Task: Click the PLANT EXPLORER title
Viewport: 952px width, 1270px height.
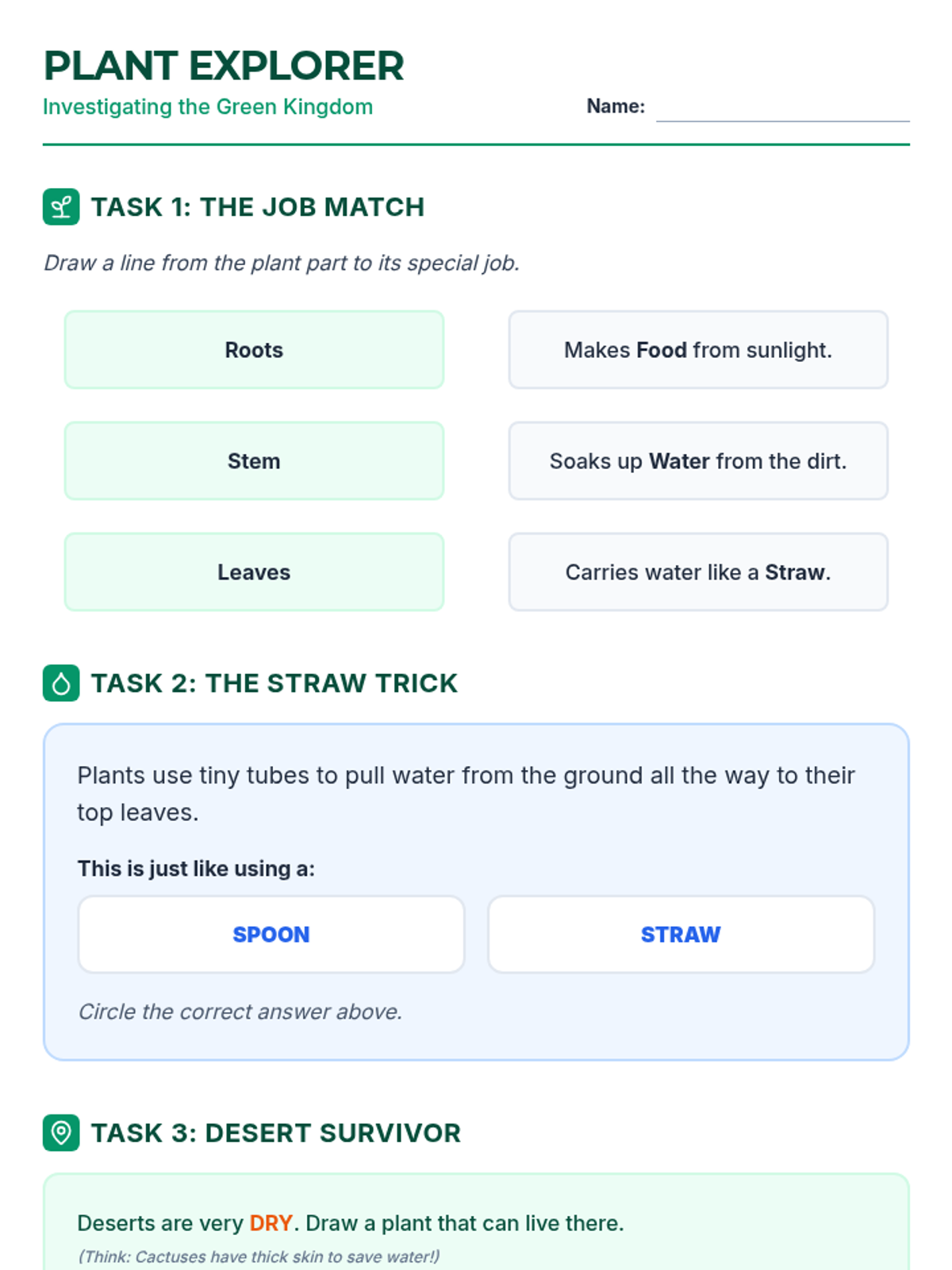Action: 224,66
